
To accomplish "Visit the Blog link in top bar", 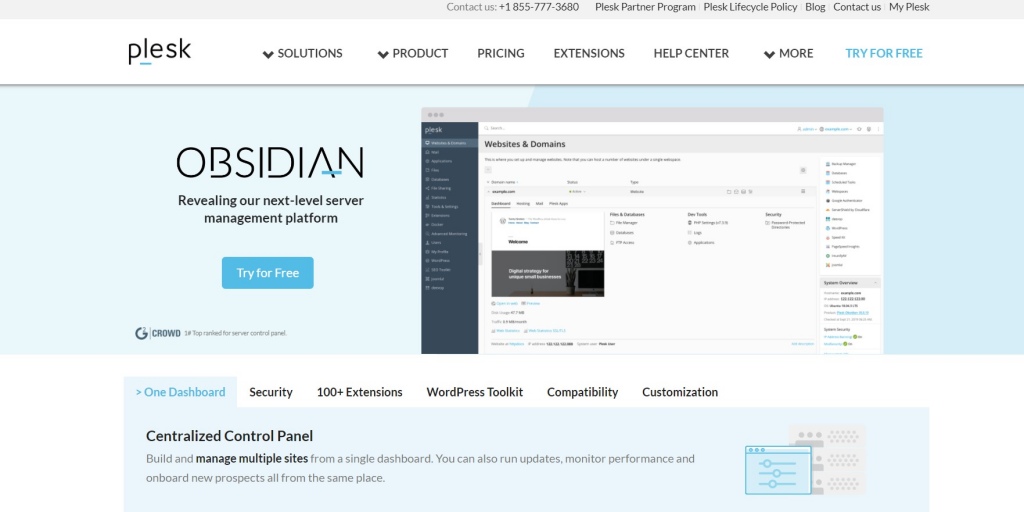I will (815, 7).
